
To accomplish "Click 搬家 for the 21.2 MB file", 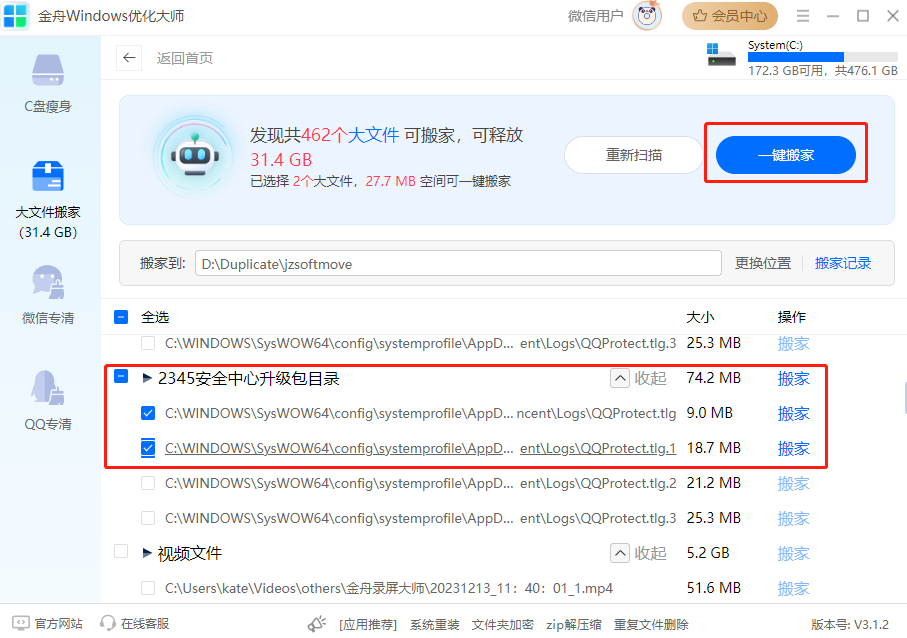I will coord(793,484).
